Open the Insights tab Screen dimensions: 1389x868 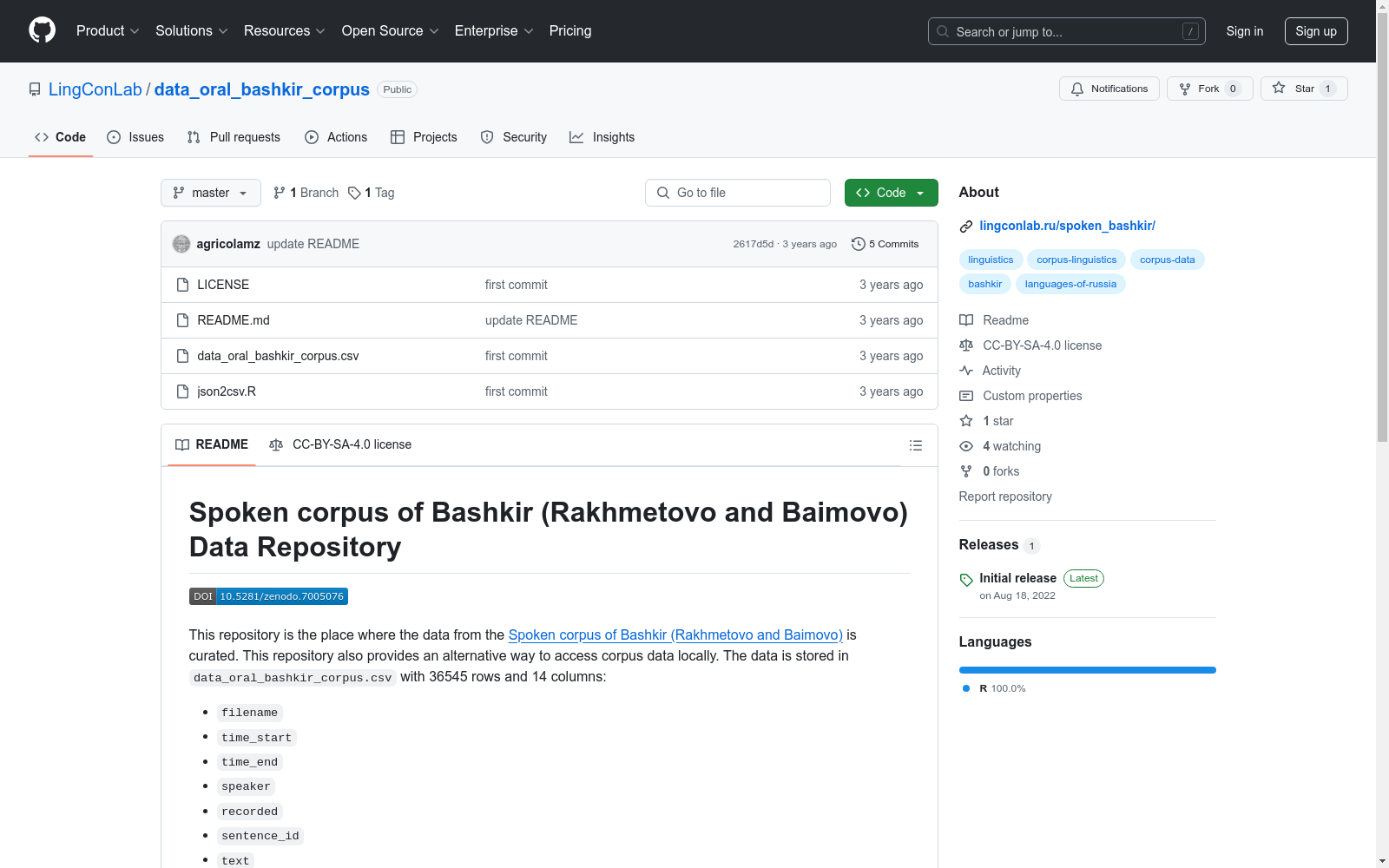point(602,137)
